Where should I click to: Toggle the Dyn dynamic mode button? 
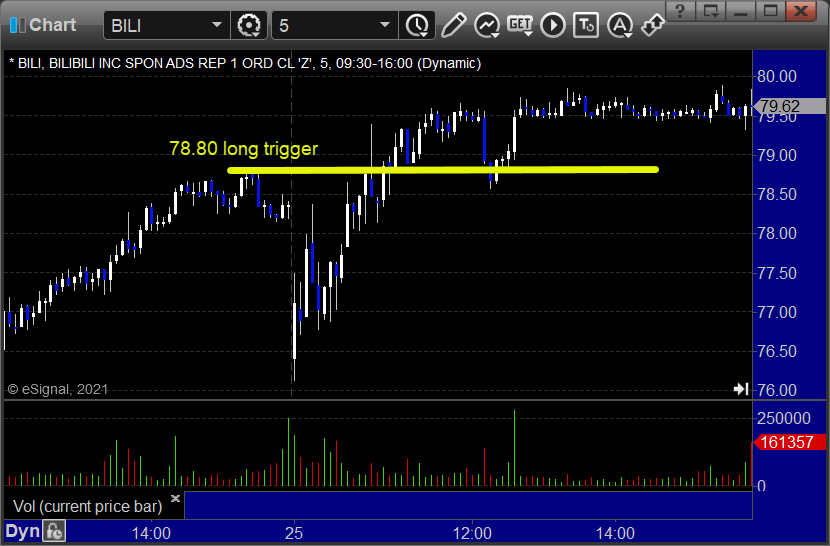coord(22,531)
